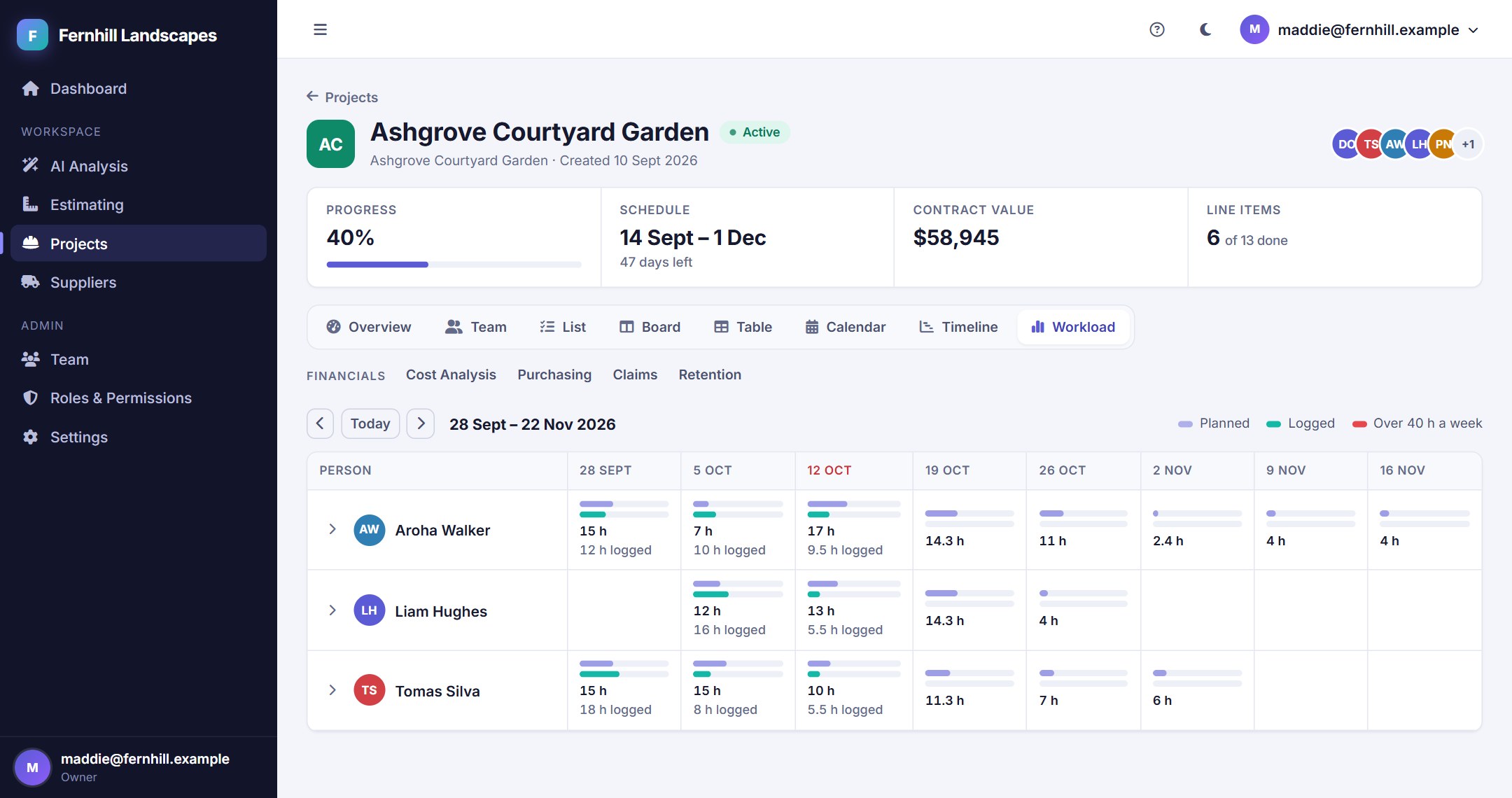
Task: Click the DC member avatar
Action: click(1345, 144)
